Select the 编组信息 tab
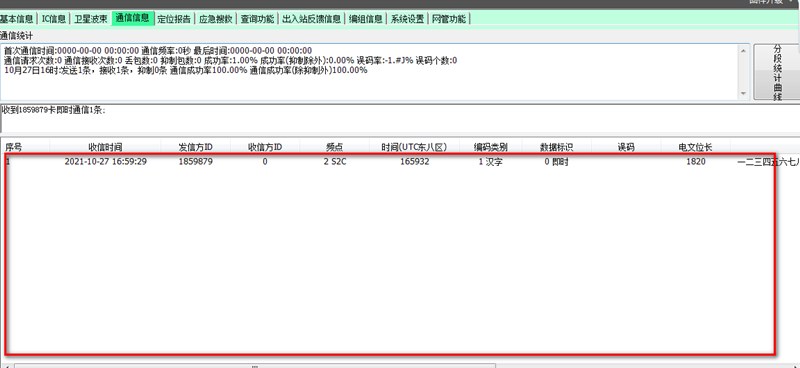 tap(365, 19)
